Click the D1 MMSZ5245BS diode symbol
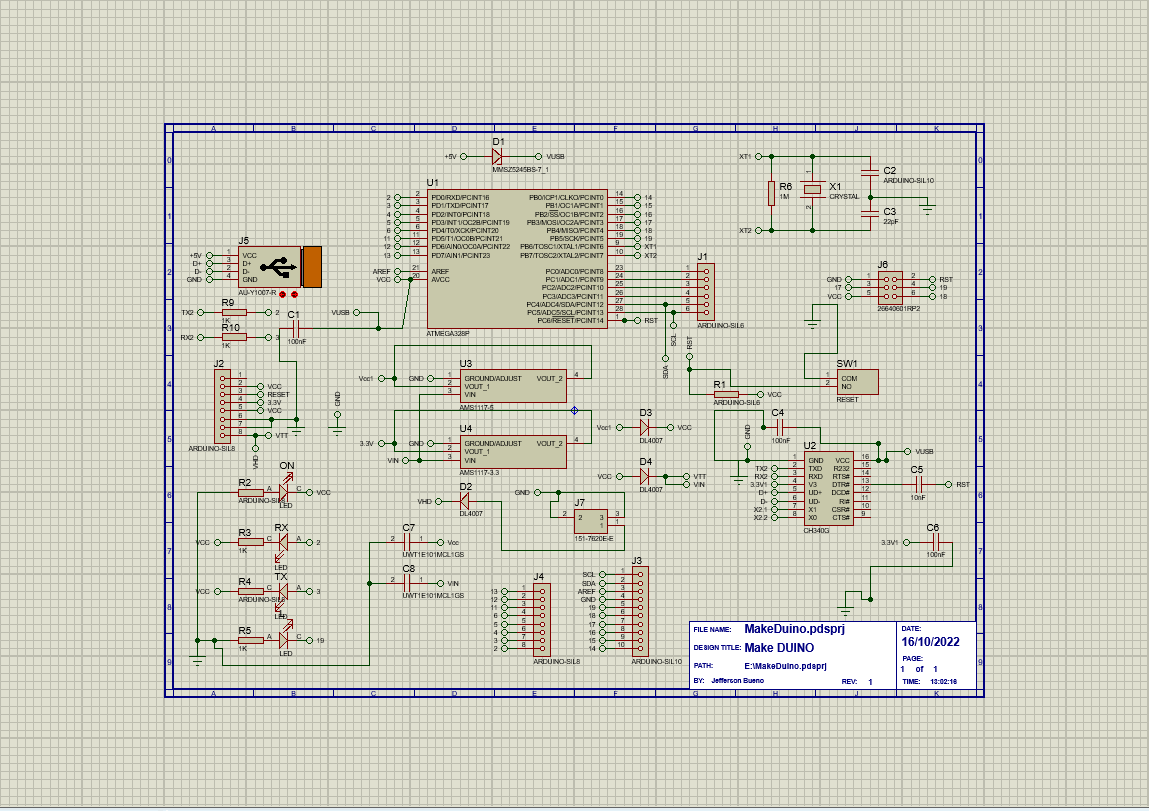The height and width of the screenshot is (811, 1149). pos(497,157)
